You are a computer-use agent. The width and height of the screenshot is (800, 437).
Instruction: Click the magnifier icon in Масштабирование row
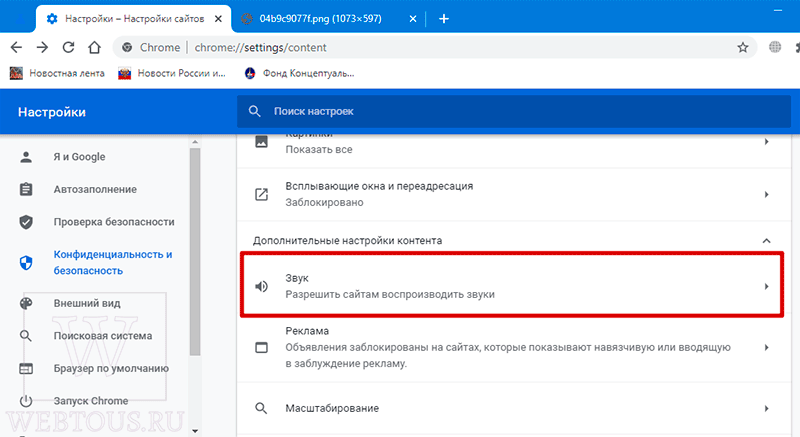click(x=261, y=408)
